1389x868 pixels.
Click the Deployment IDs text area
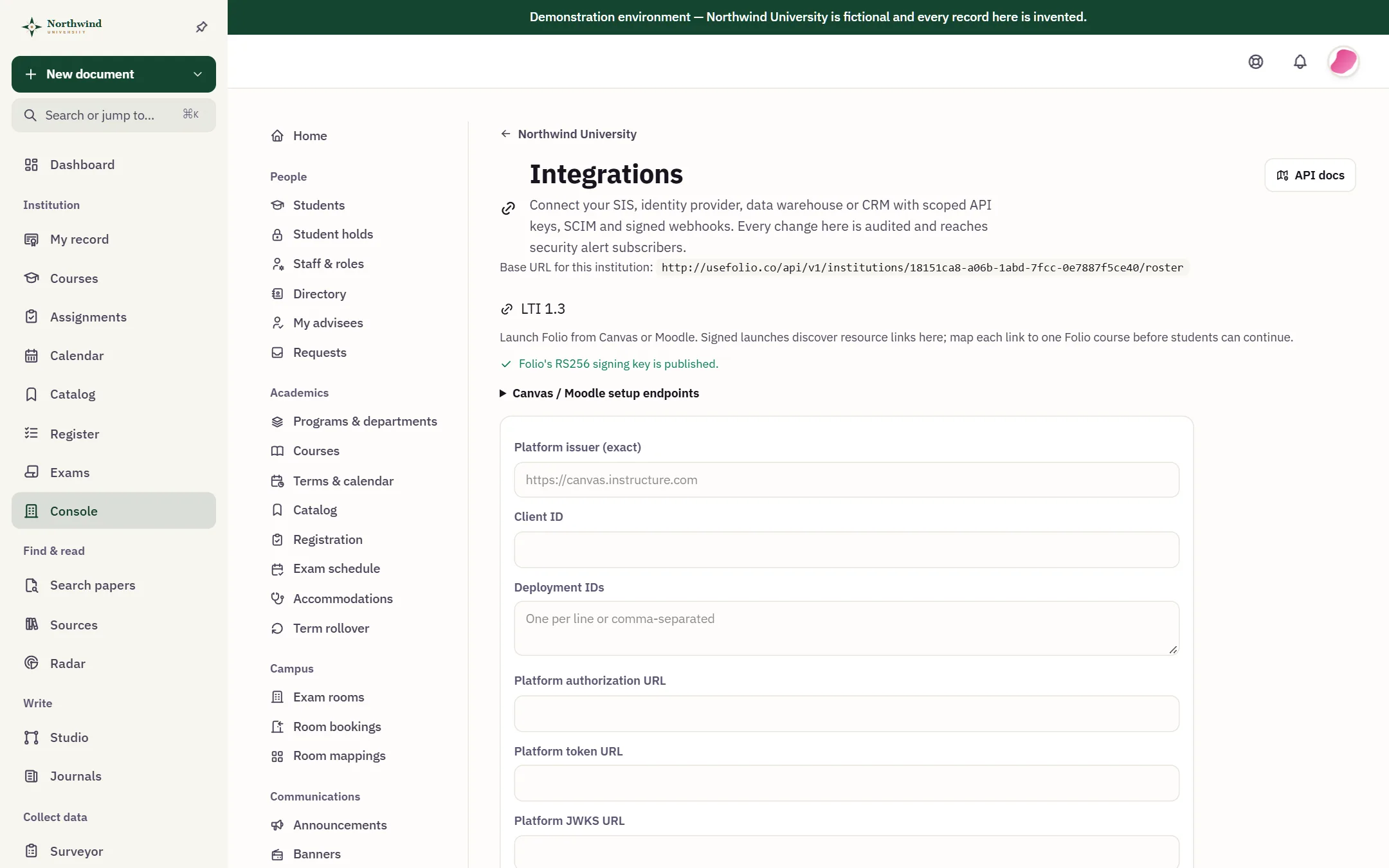[846, 628]
